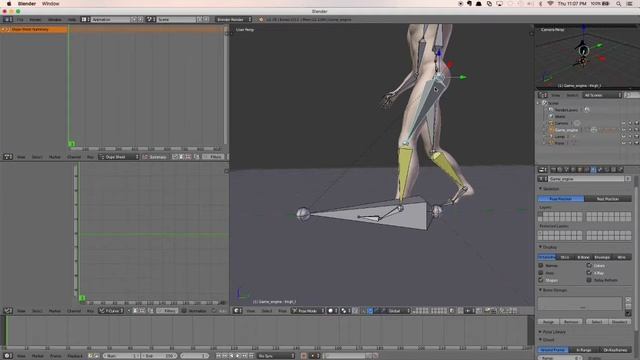Click the Wi-Fi status icon
640x360 pixels.
pyautogui.click(x=550, y=4)
